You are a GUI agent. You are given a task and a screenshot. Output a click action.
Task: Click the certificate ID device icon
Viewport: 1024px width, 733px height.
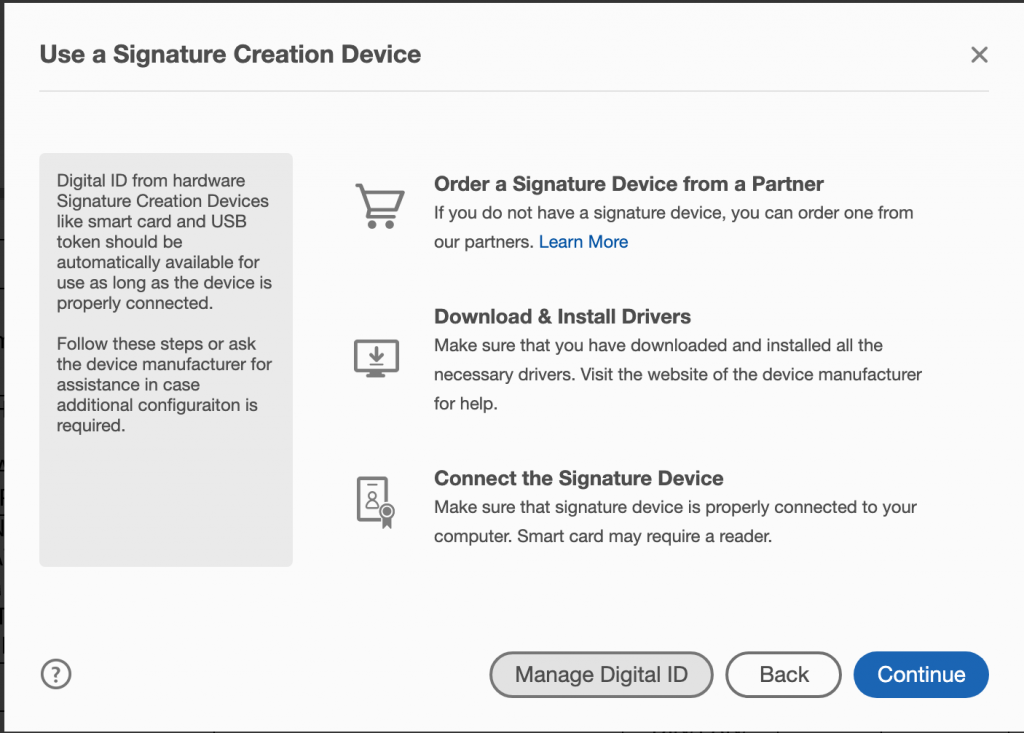pos(376,502)
